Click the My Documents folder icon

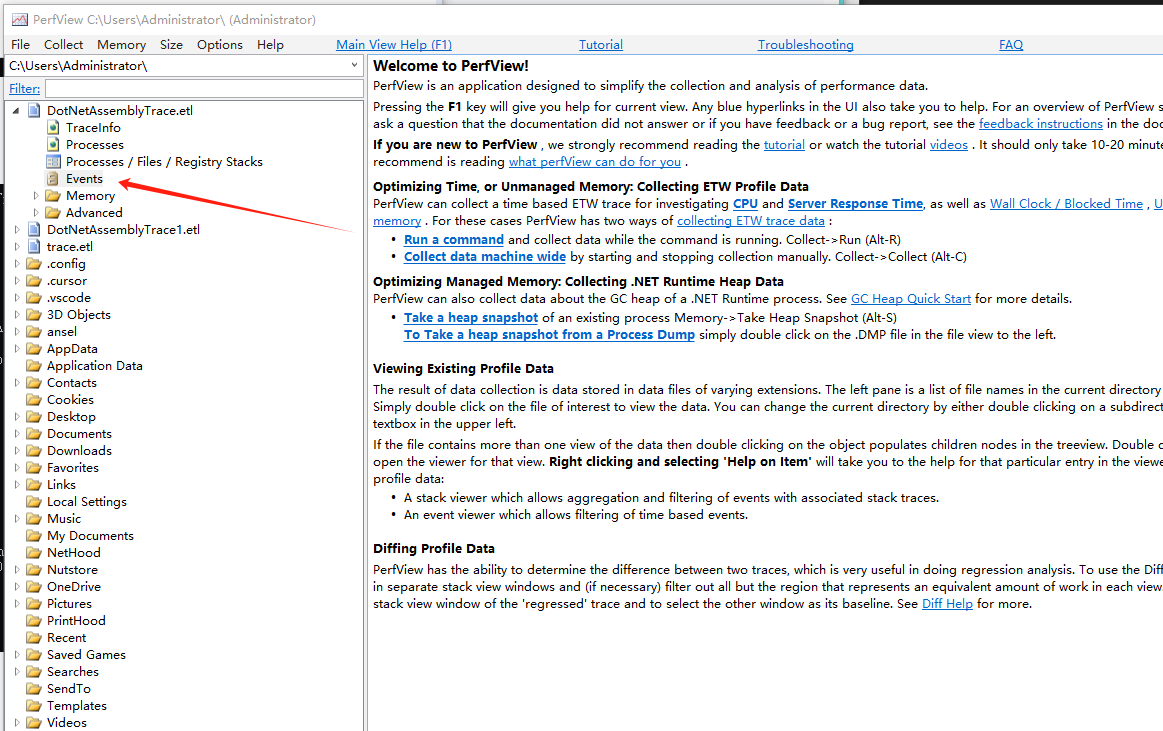[x=34, y=536]
